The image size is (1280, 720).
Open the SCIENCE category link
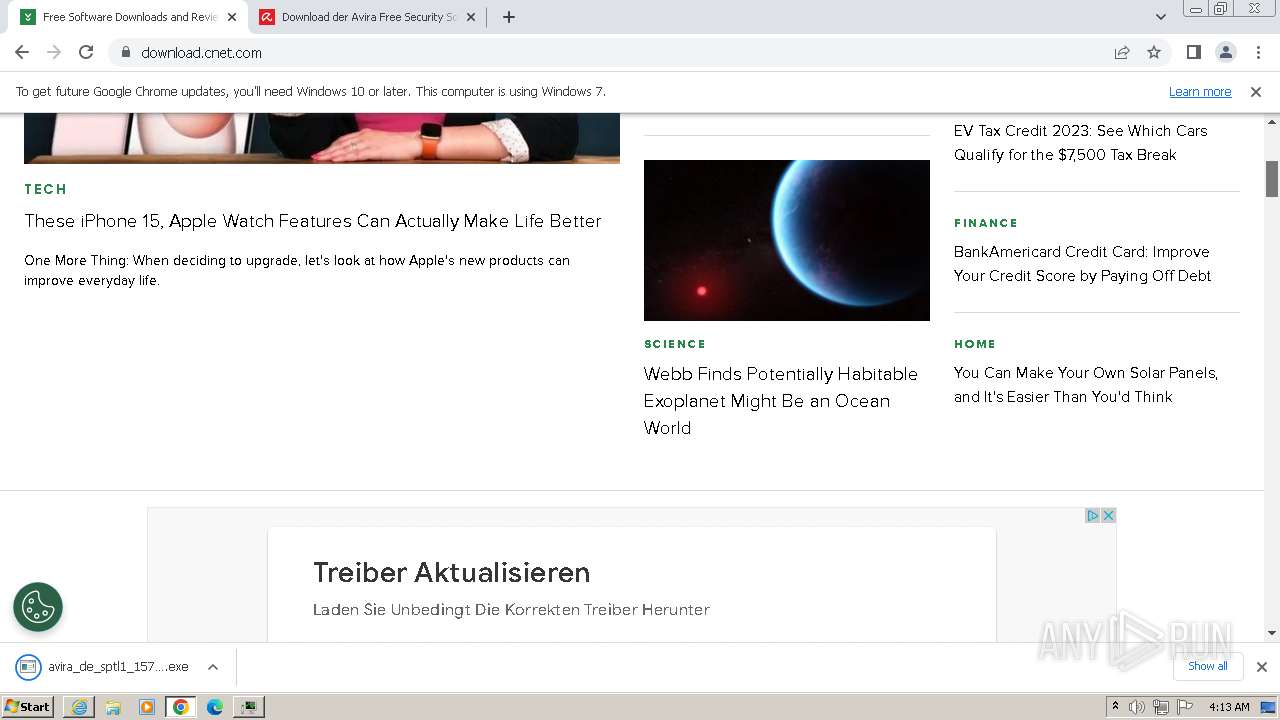pyautogui.click(x=675, y=344)
